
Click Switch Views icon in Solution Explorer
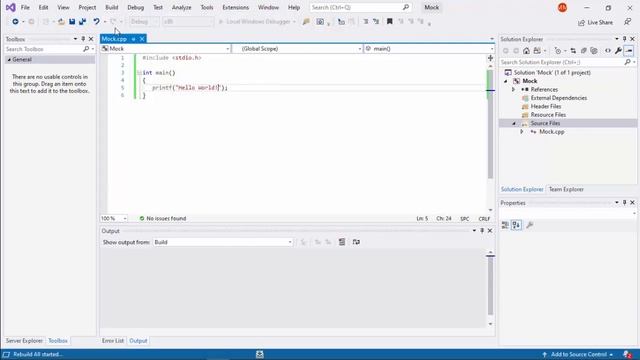537,51
